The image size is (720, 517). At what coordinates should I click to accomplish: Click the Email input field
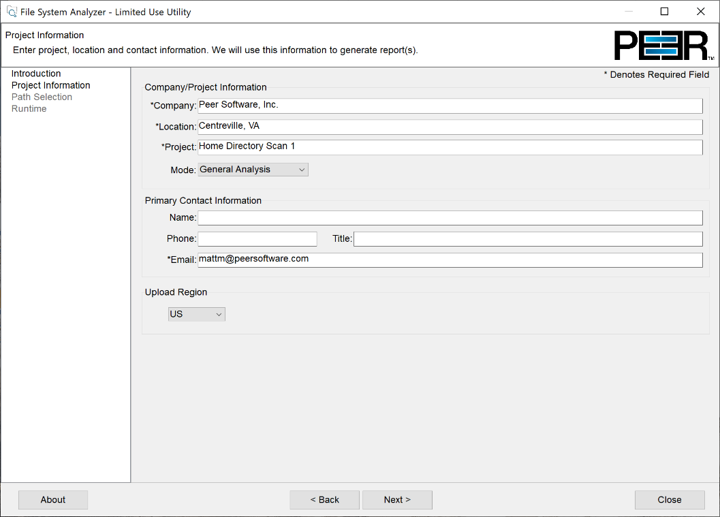pyautogui.click(x=450, y=260)
